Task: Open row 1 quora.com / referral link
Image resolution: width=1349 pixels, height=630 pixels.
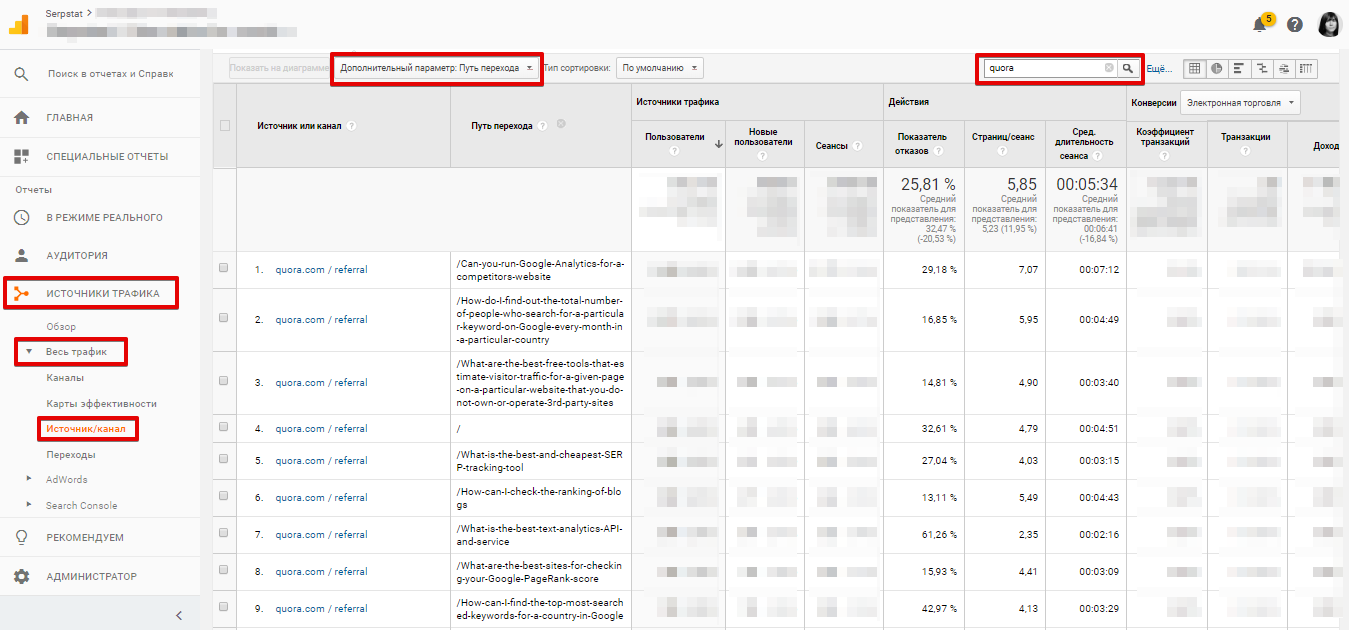Action: 321,269
